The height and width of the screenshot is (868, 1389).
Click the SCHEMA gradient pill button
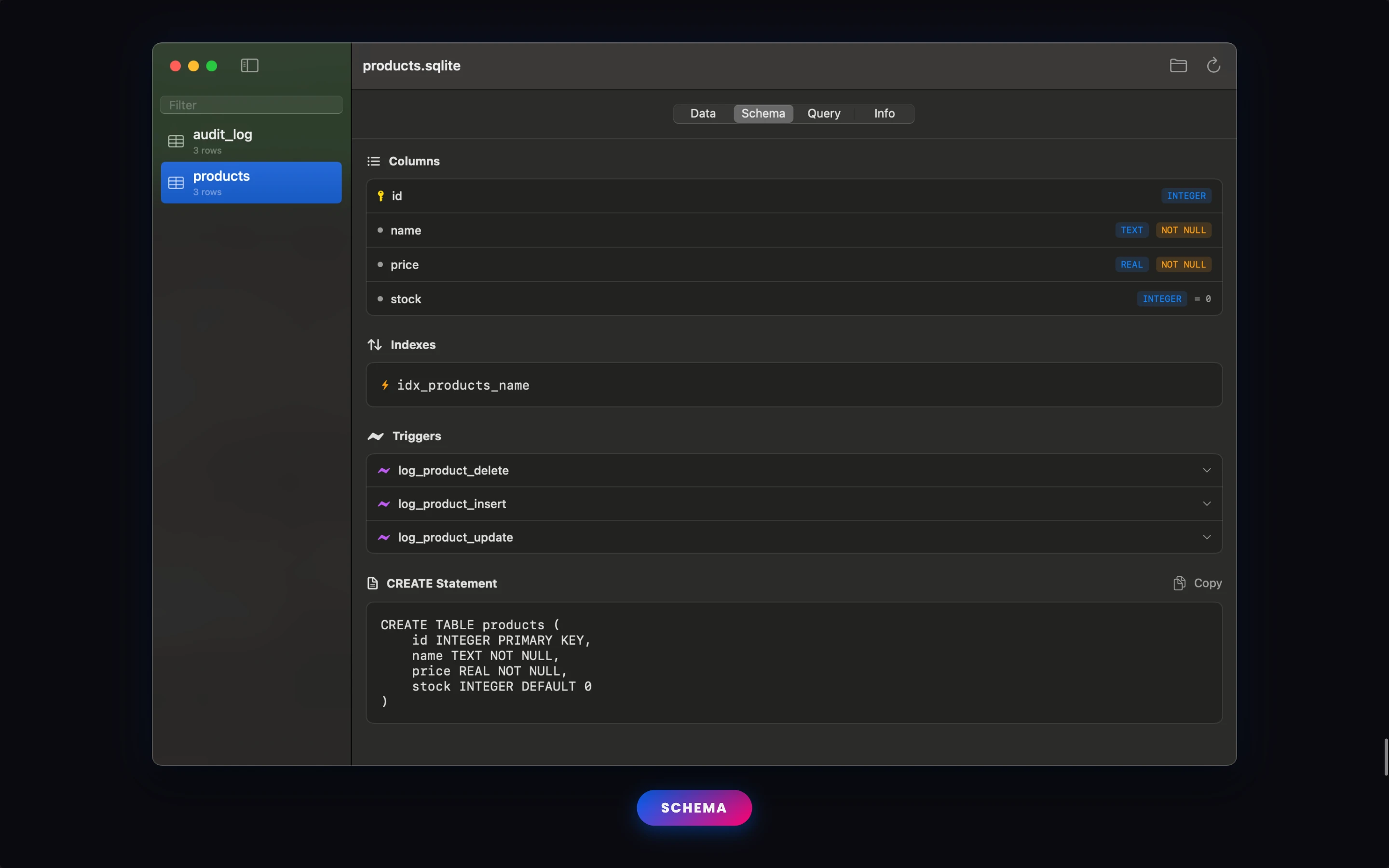click(x=694, y=808)
